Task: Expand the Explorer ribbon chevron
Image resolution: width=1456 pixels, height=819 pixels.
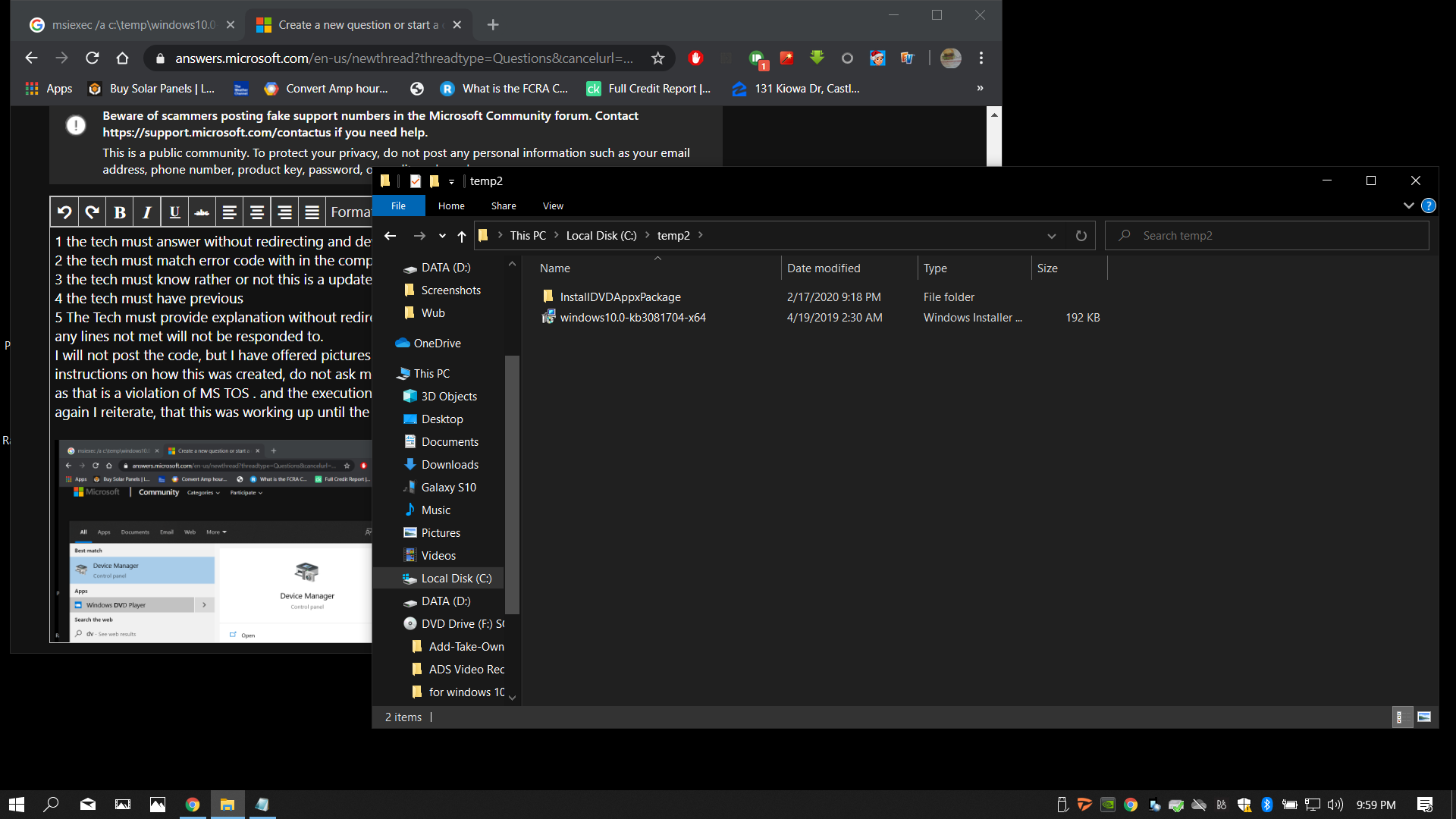Action: click(x=1408, y=206)
